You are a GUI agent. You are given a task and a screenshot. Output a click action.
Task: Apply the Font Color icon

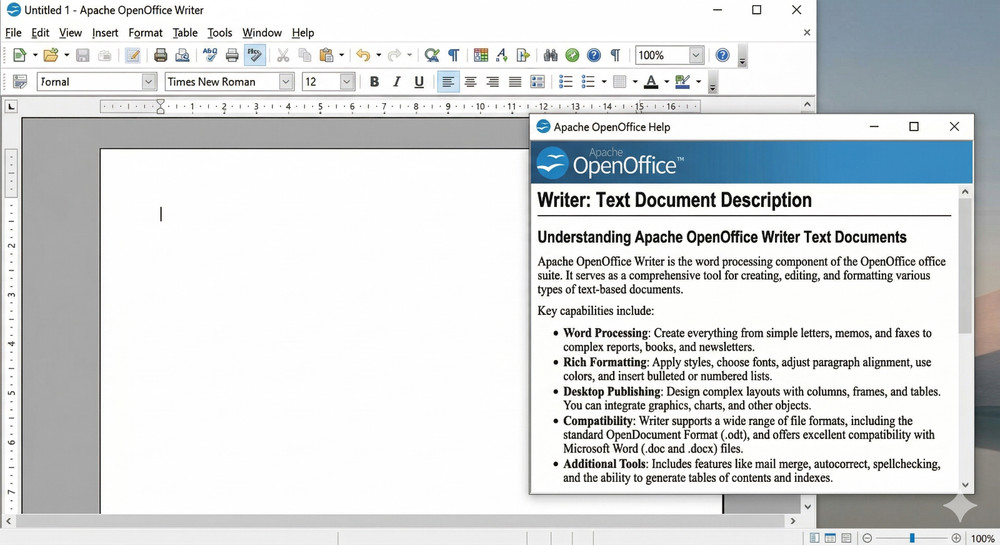click(651, 82)
